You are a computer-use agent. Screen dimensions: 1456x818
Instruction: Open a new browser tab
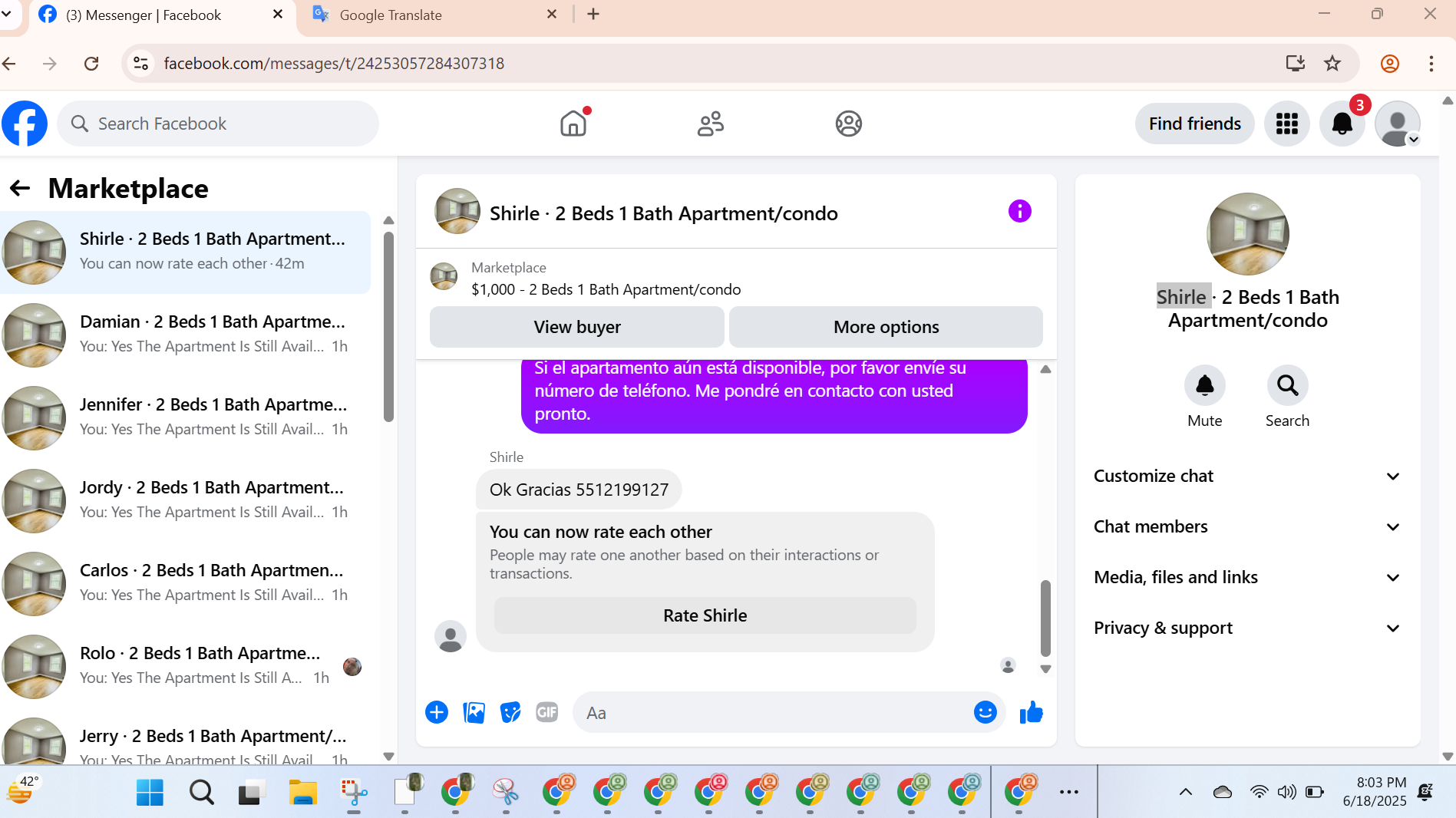coord(593,15)
